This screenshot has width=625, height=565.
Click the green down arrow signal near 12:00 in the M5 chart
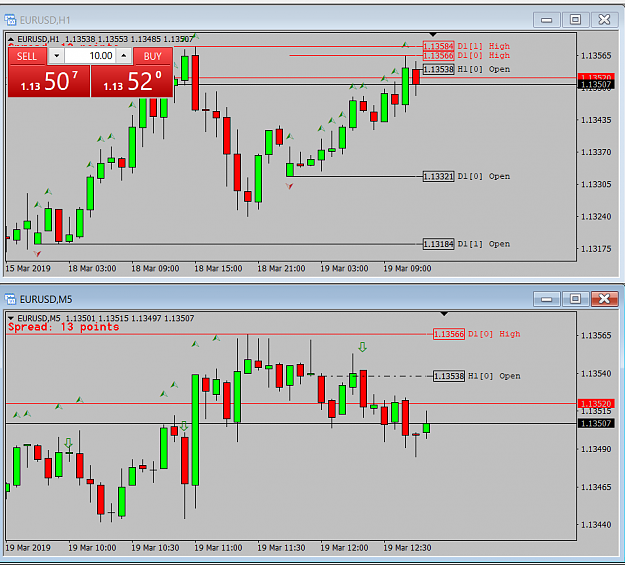click(362, 347)
